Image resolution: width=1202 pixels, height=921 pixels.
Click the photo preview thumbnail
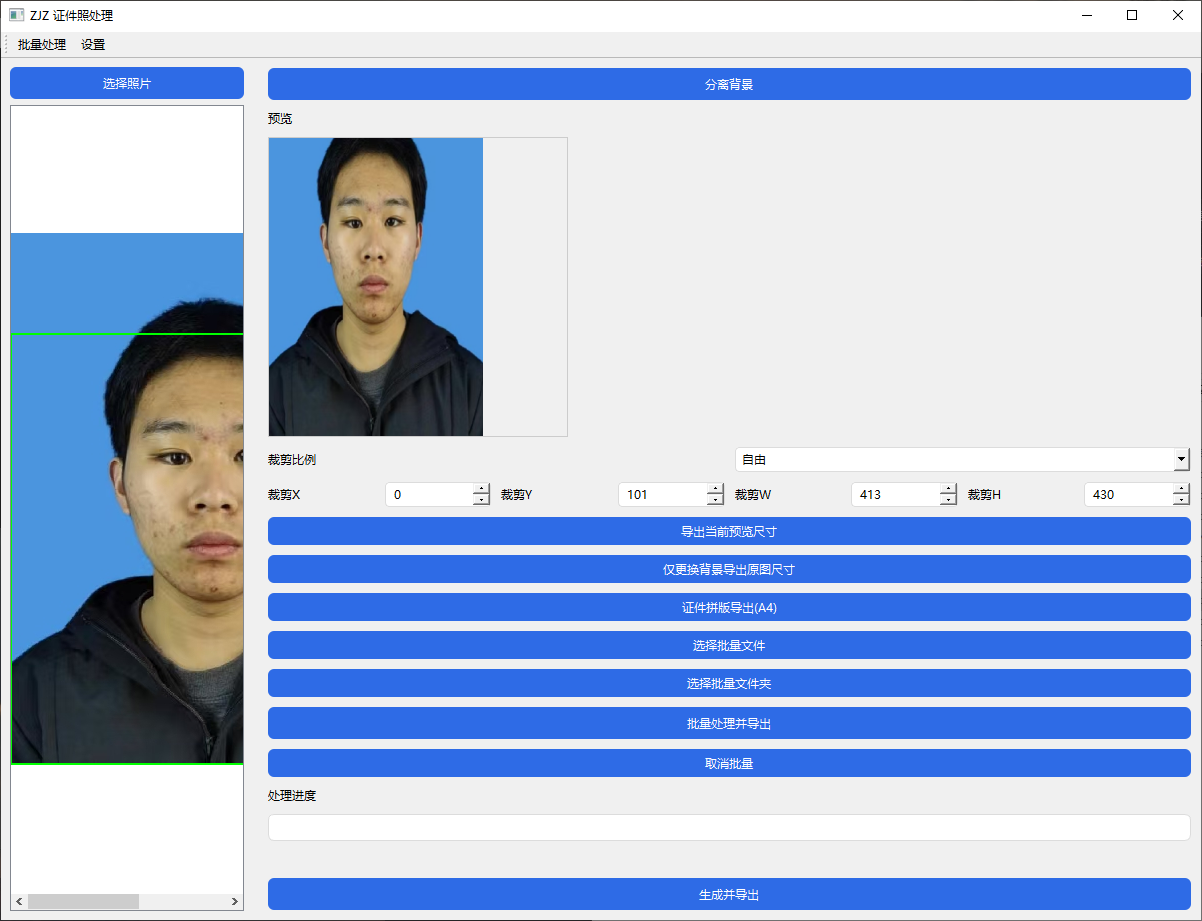point(375,286)
